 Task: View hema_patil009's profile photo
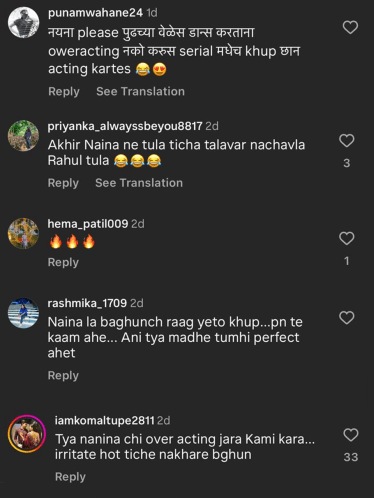pos(23,233)
